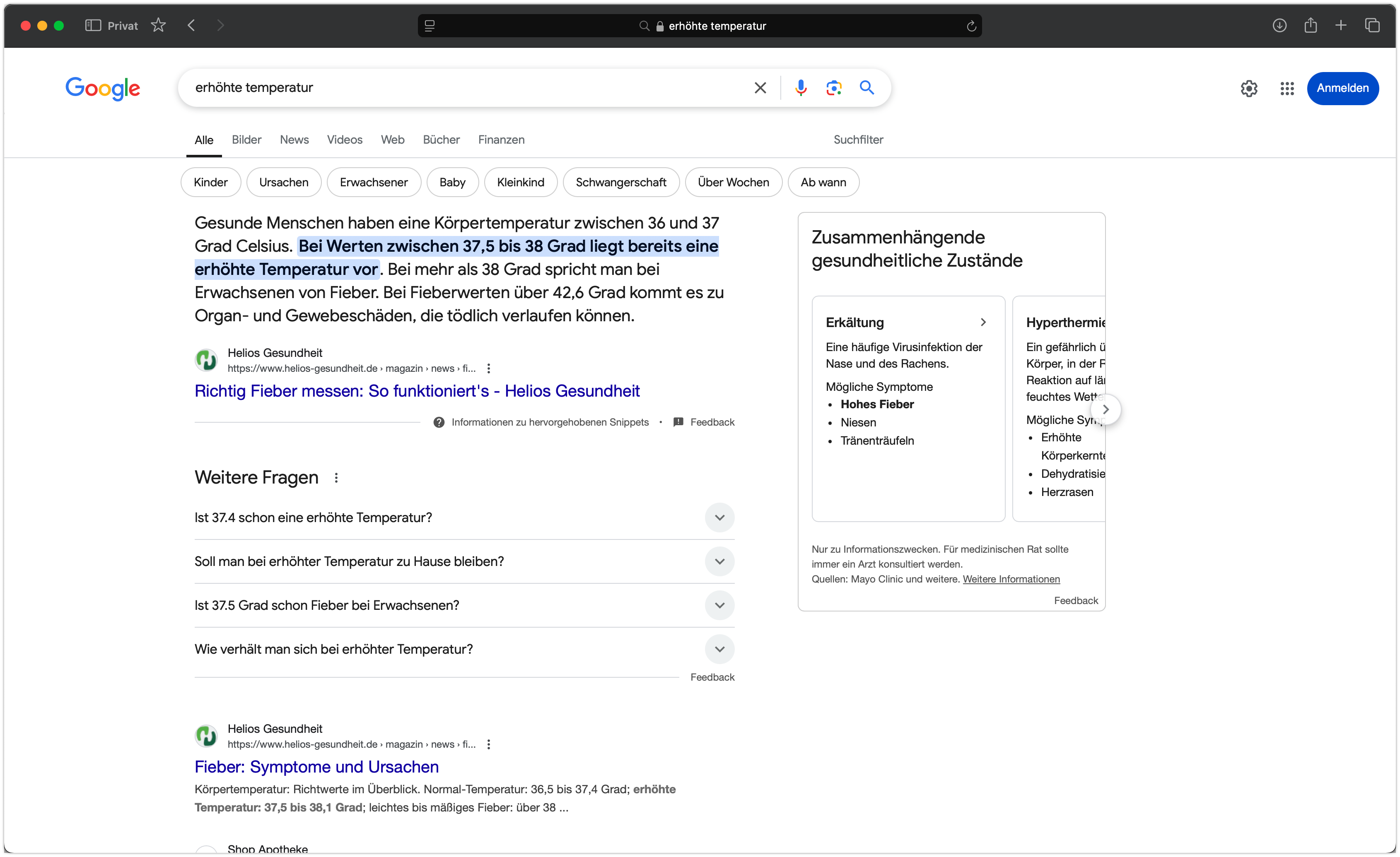Start voice search with the microphone icon
Viewport: 1400px width, 857px height.
pos(801,87)
